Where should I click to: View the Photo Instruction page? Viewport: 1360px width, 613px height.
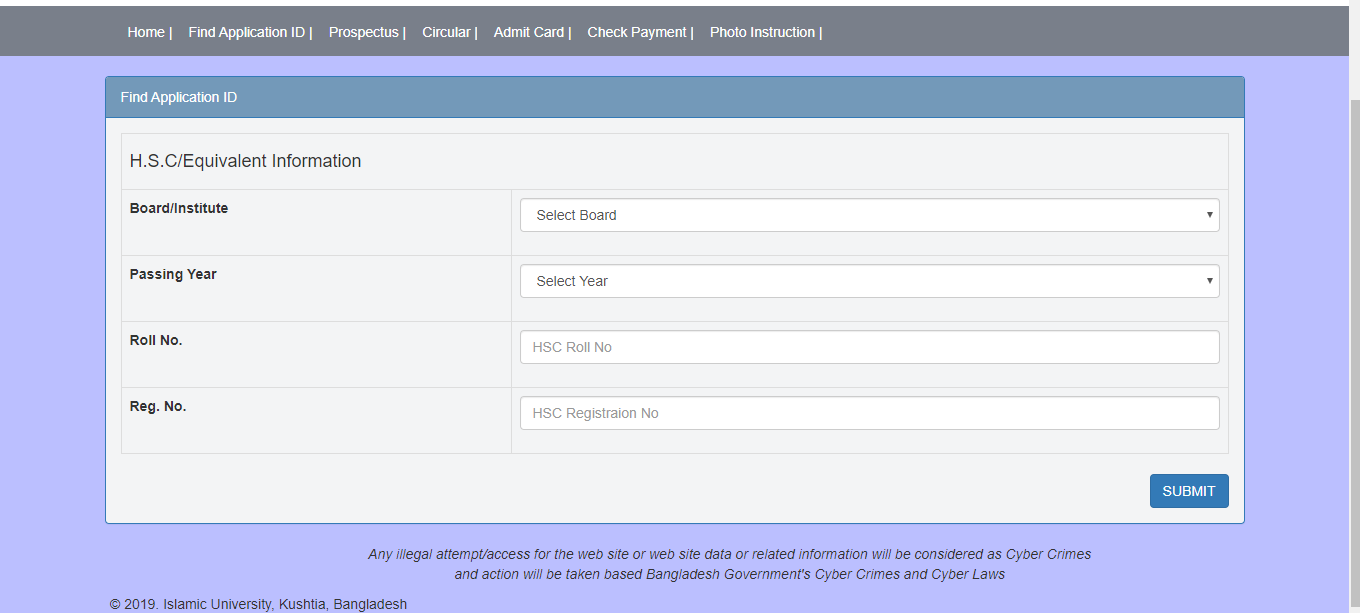(762, 32)
